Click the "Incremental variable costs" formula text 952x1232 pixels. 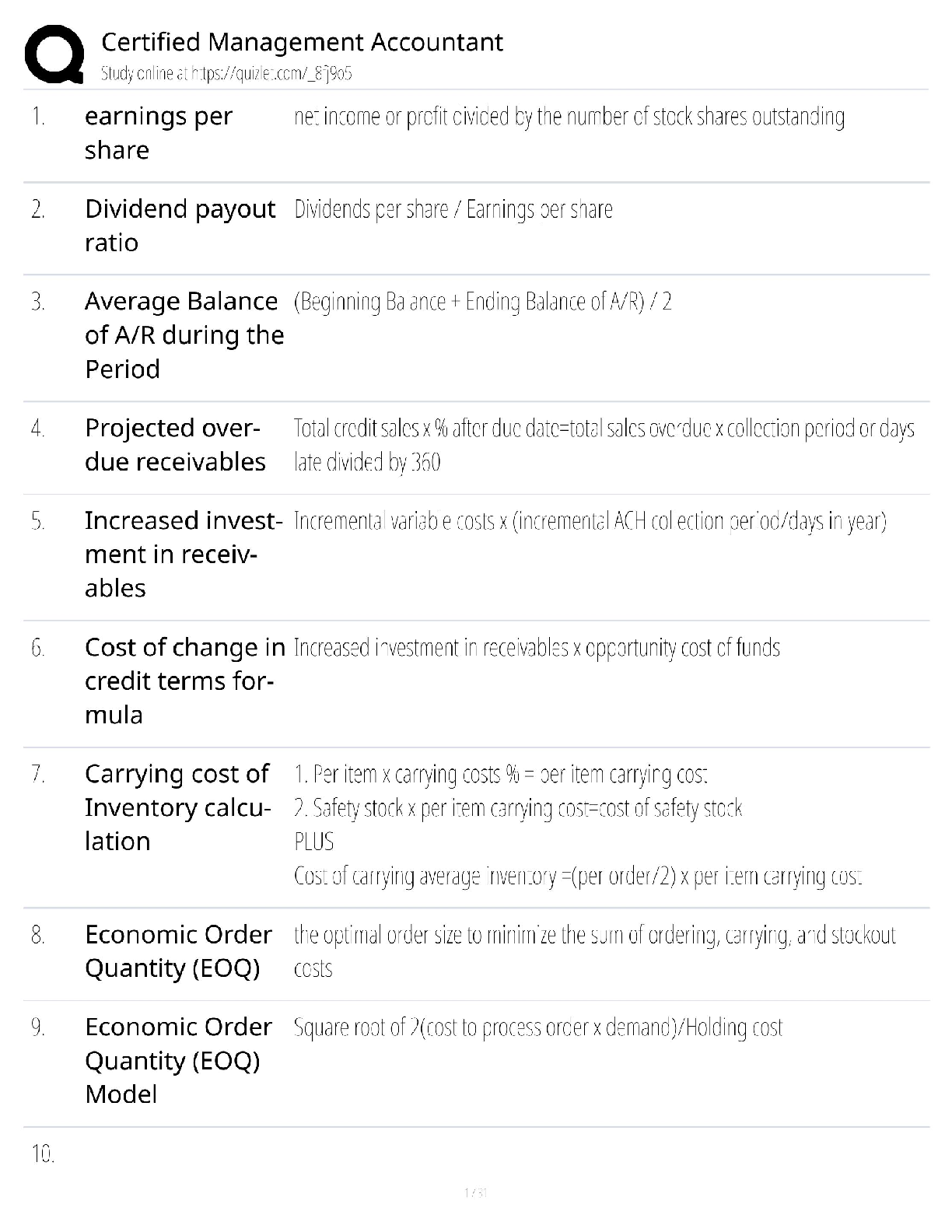click(590, 520)
